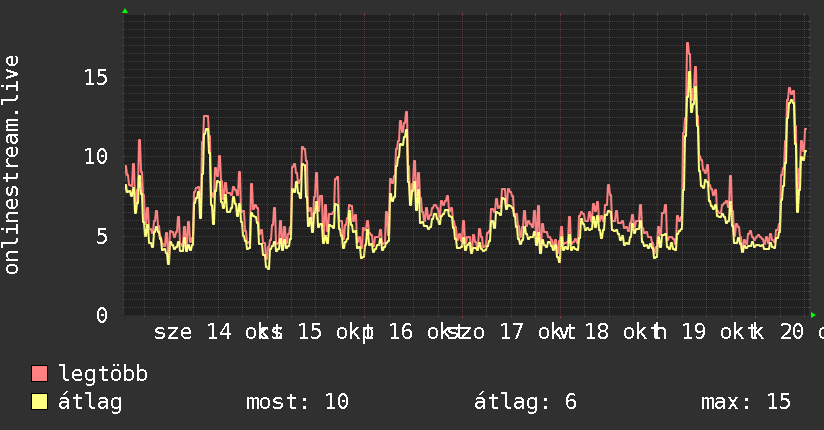Click the 'max: 15' maximum value

click(x=745, y=402)
